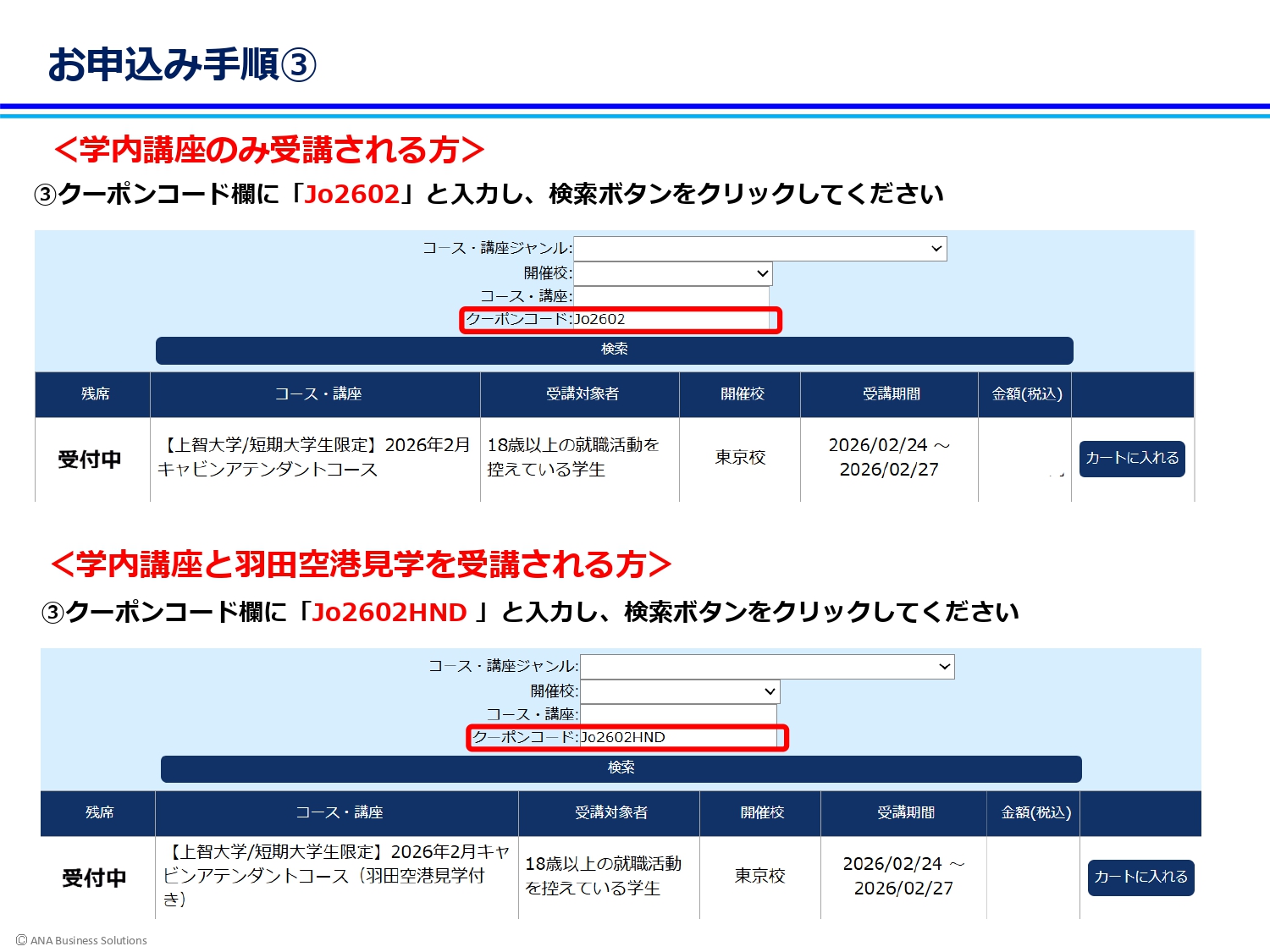Click 受講対象者 header in 羽田空港見学 table

tap(610, 812)
